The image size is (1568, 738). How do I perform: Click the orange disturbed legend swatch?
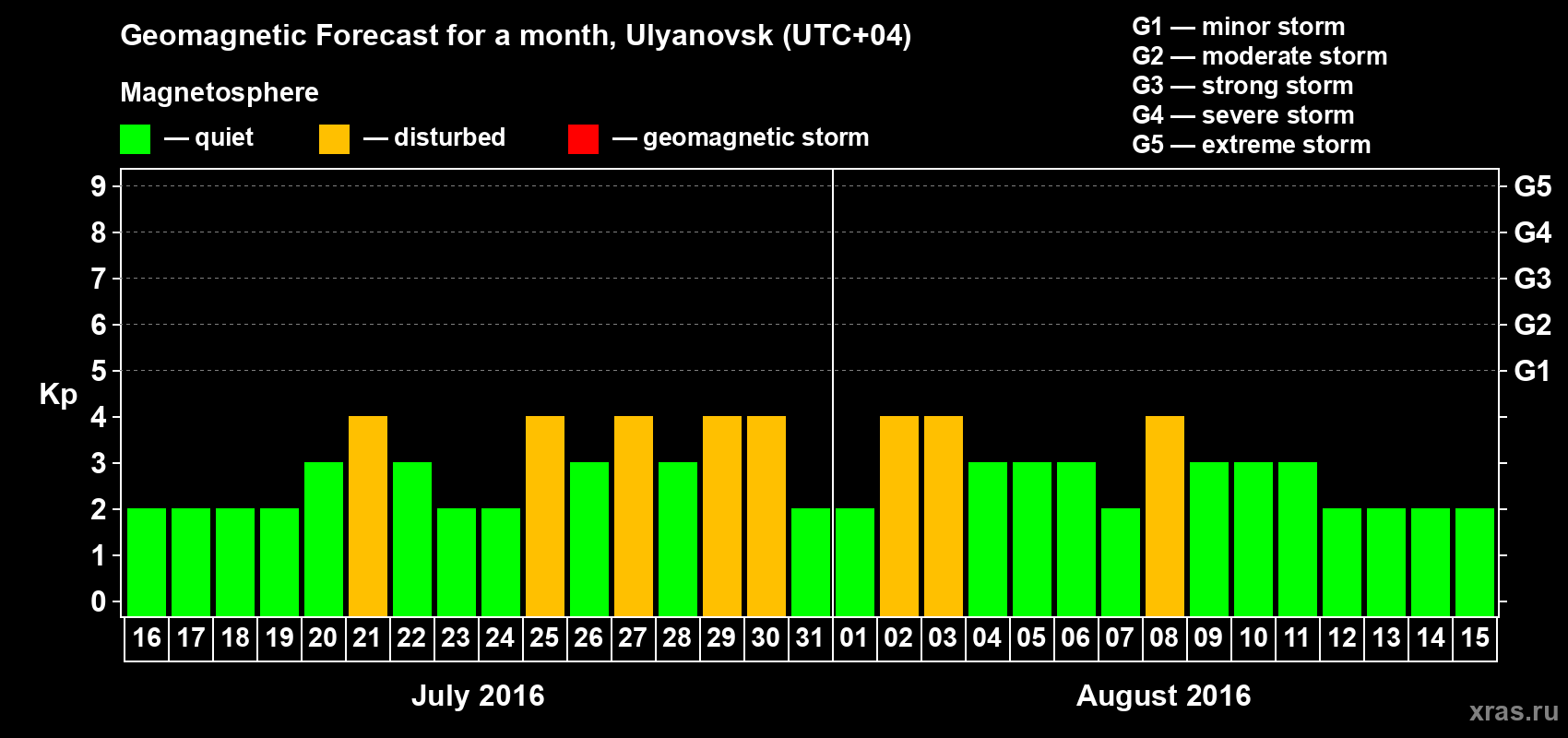click(334, 139)
